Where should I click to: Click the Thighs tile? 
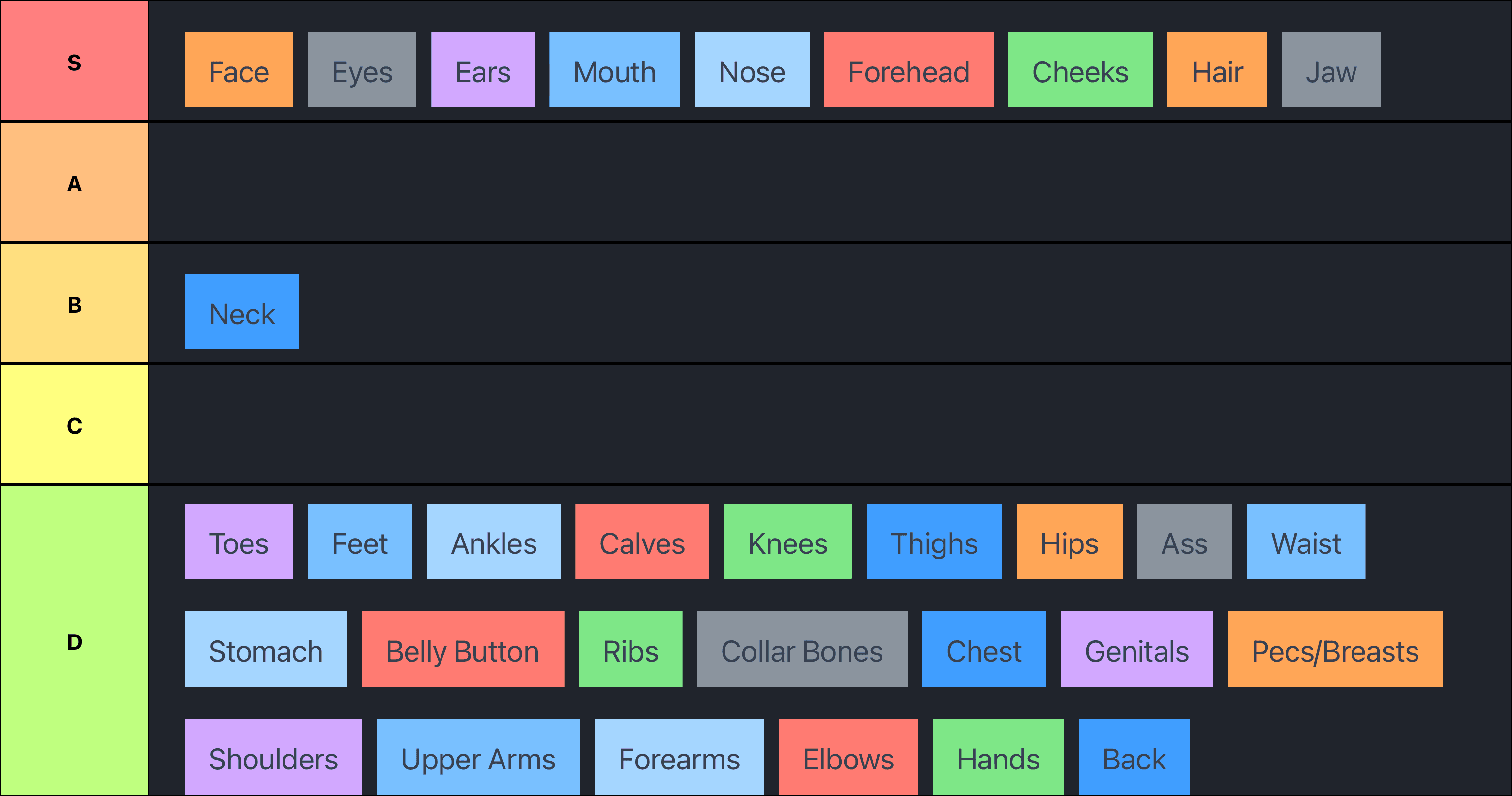click(x=933, y=541)
